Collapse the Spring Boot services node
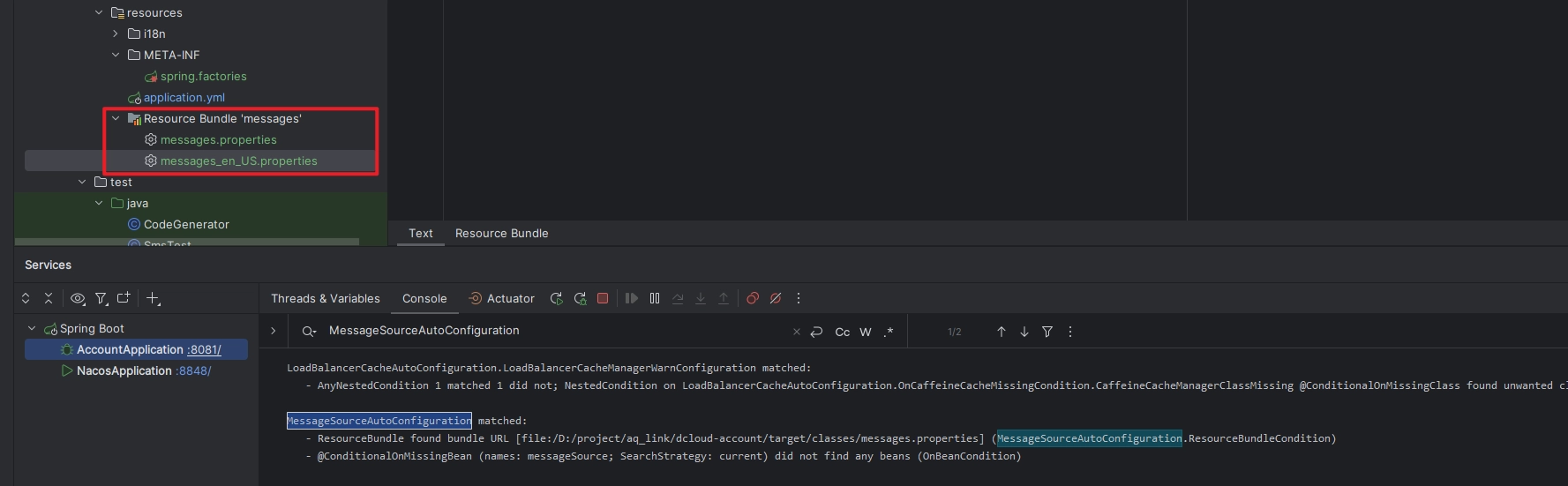This screenshot has width=1568, height=486. point(33,328)
